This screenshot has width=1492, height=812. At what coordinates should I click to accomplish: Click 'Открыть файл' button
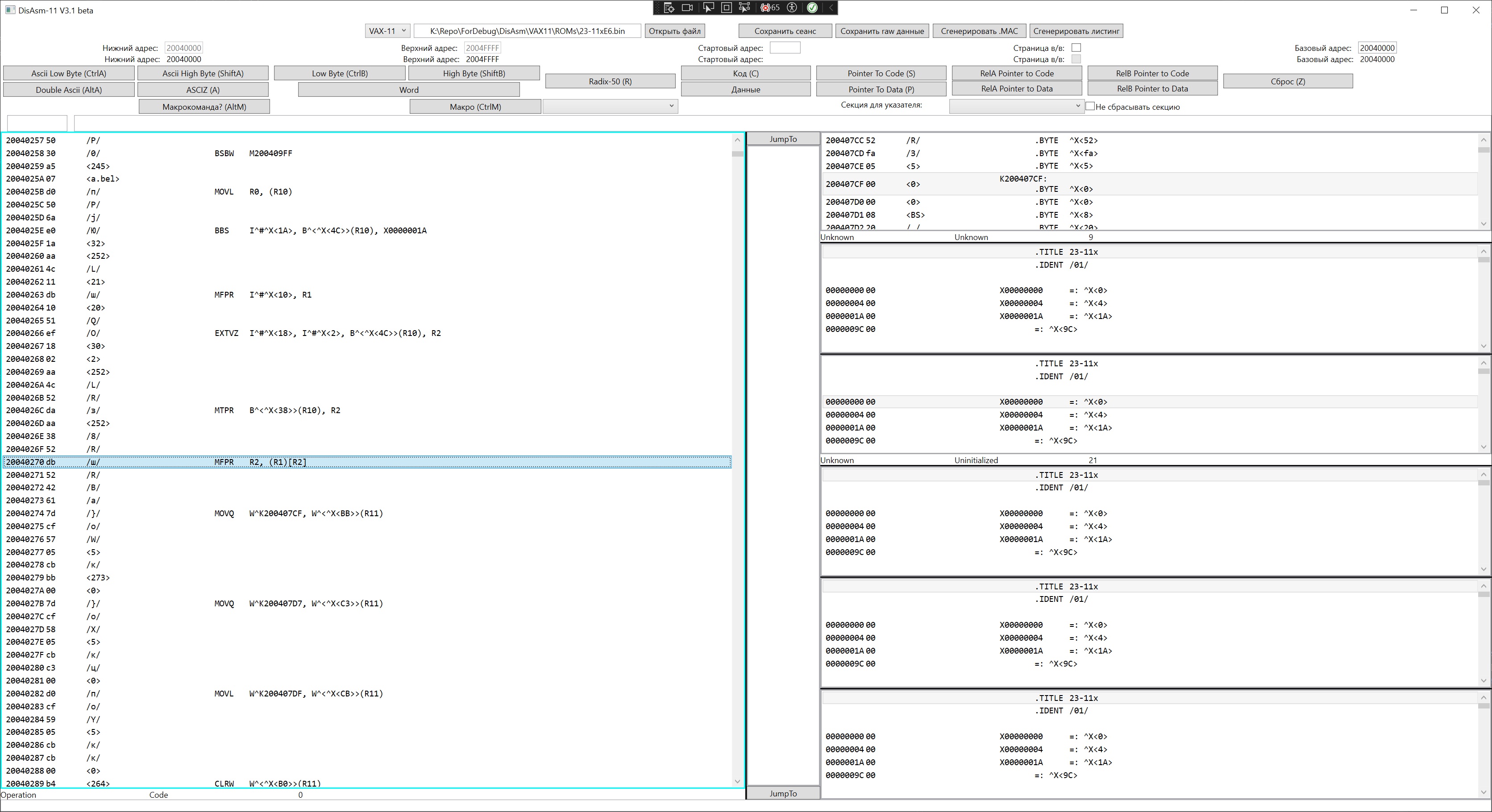(x=674, y=31)
